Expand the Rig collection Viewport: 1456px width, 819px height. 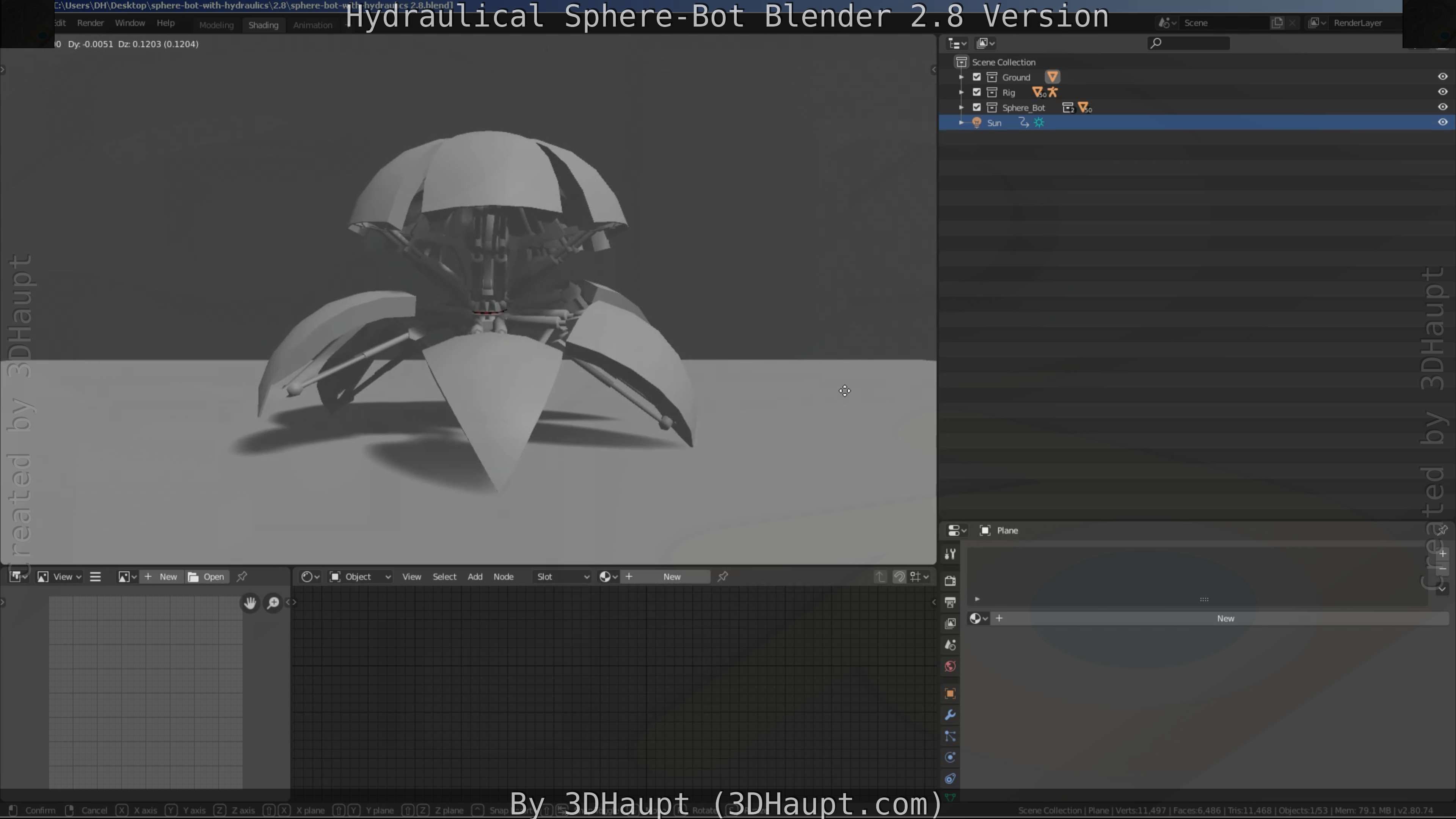962,92
